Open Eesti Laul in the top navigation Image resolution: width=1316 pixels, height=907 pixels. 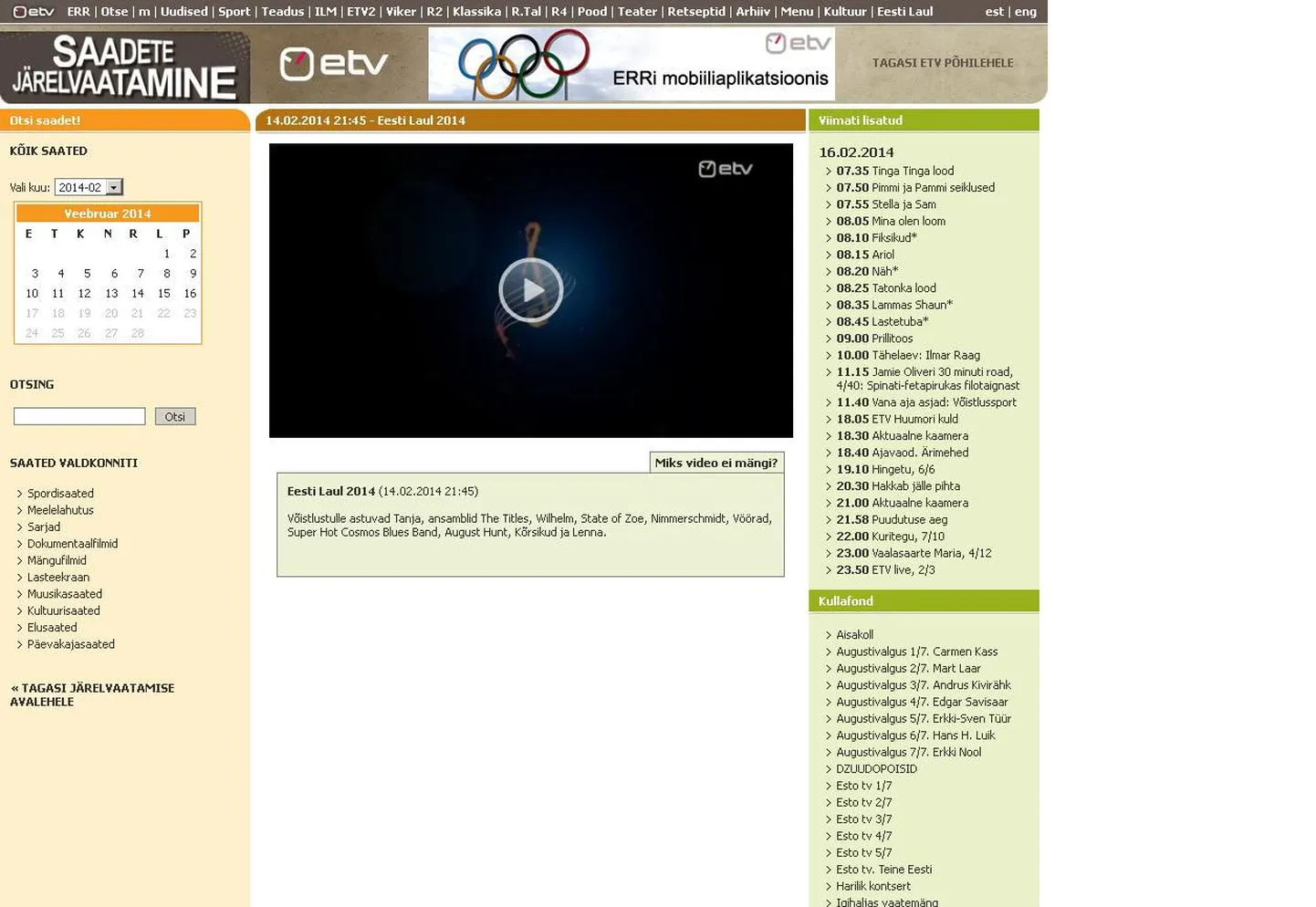click(x=905, y=12)
